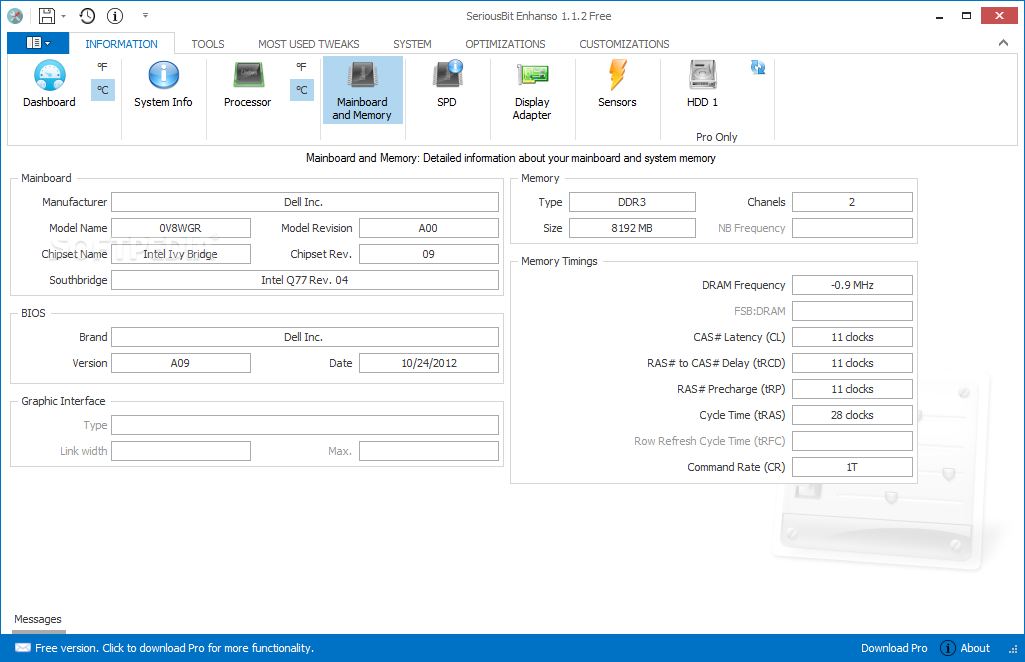1025x662 pixels.
Task: Expand the save button dropdown arrow
Action: [x=63, y=16]
